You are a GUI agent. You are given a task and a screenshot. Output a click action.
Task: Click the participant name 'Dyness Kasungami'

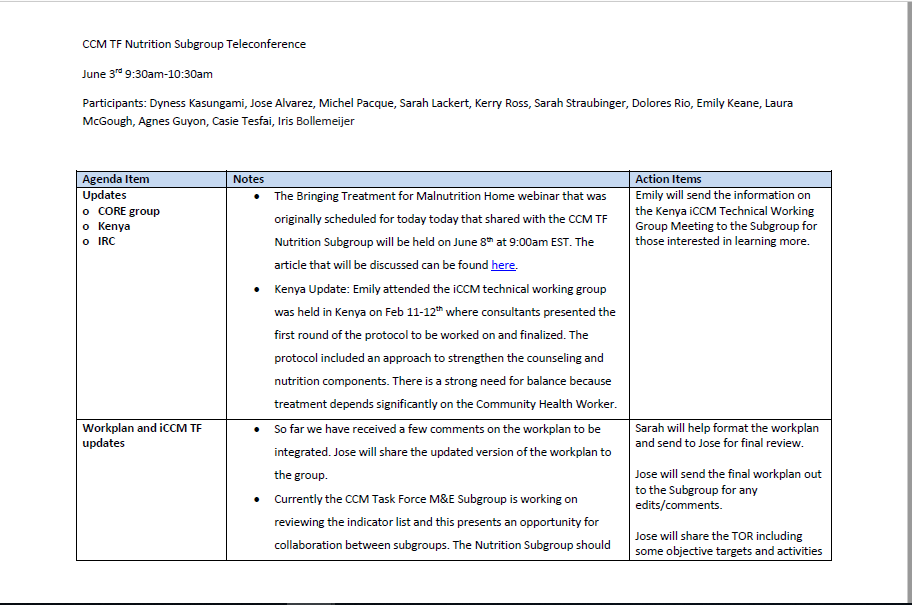(x=197, y=104)
